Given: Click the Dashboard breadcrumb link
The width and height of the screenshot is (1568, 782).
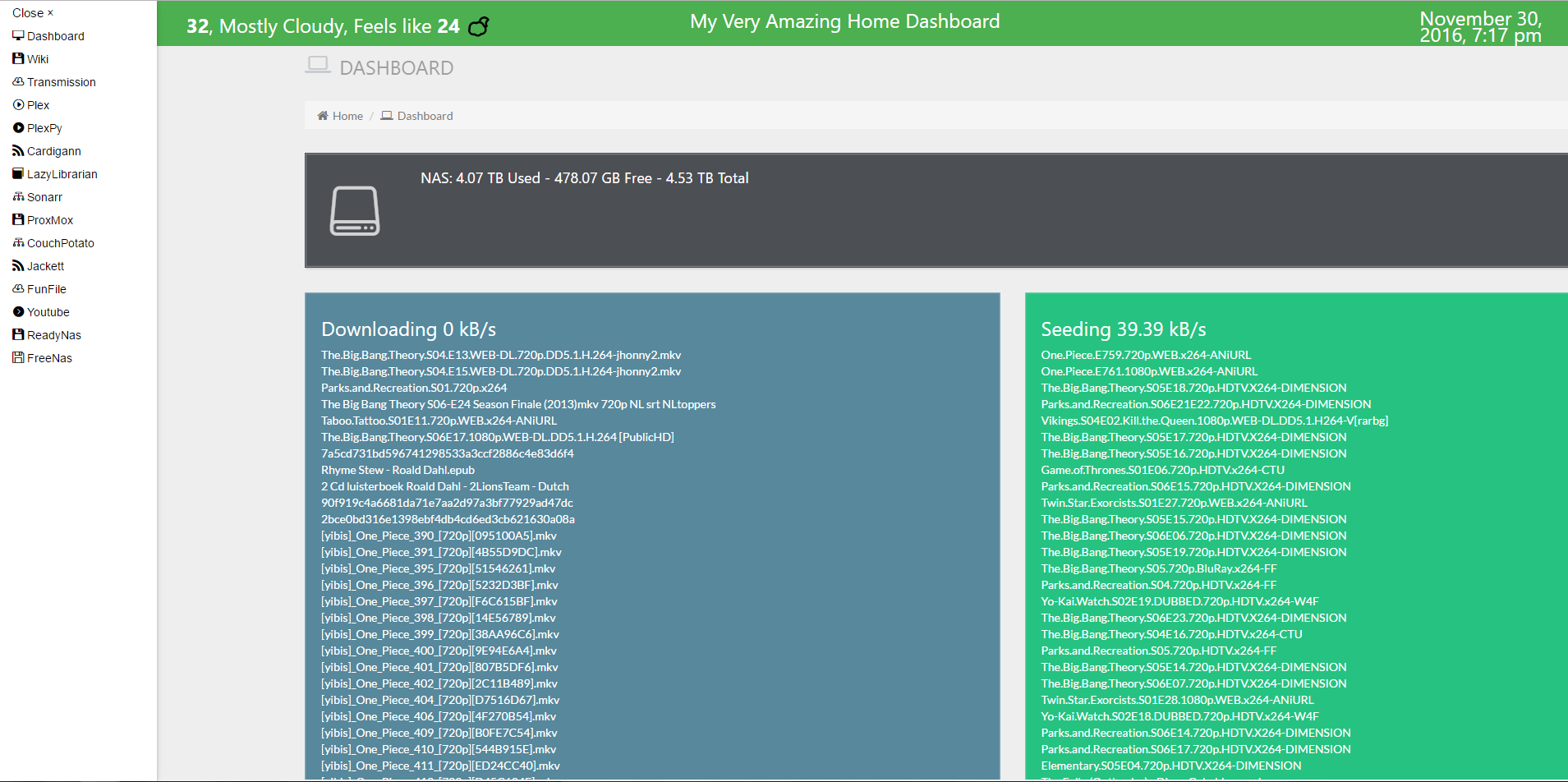Looking at the screenshot, I should (425, 116).
